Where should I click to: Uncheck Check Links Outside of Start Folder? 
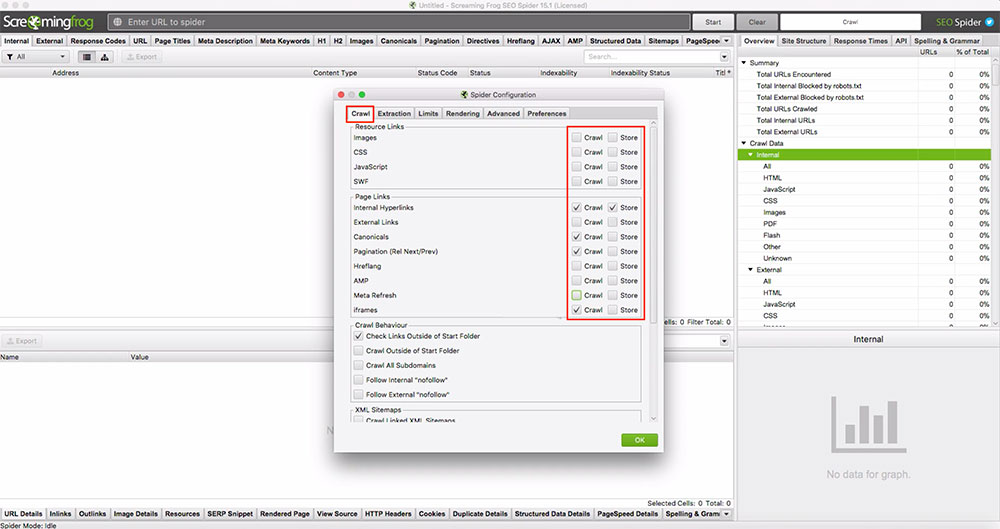(x=358, y=336)
